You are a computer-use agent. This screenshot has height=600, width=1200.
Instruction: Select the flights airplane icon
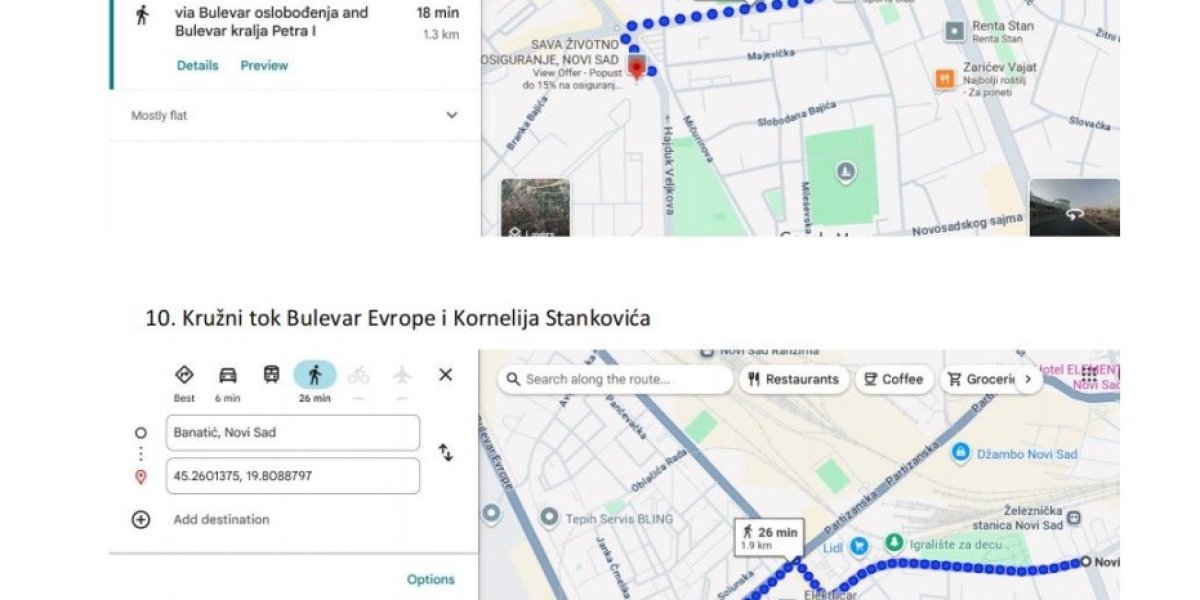pyautogui.click(x=402, y=375)
